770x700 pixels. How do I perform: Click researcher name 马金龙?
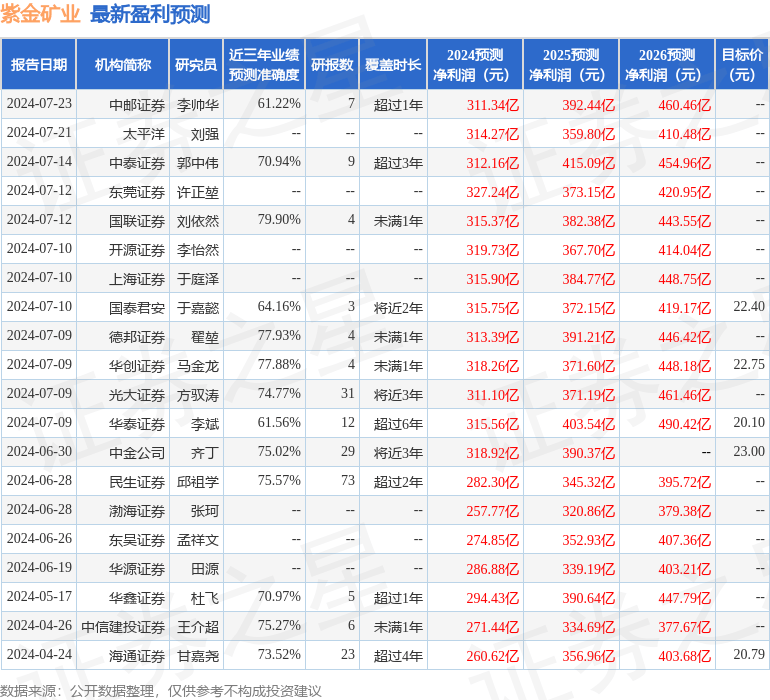point(198,365)
